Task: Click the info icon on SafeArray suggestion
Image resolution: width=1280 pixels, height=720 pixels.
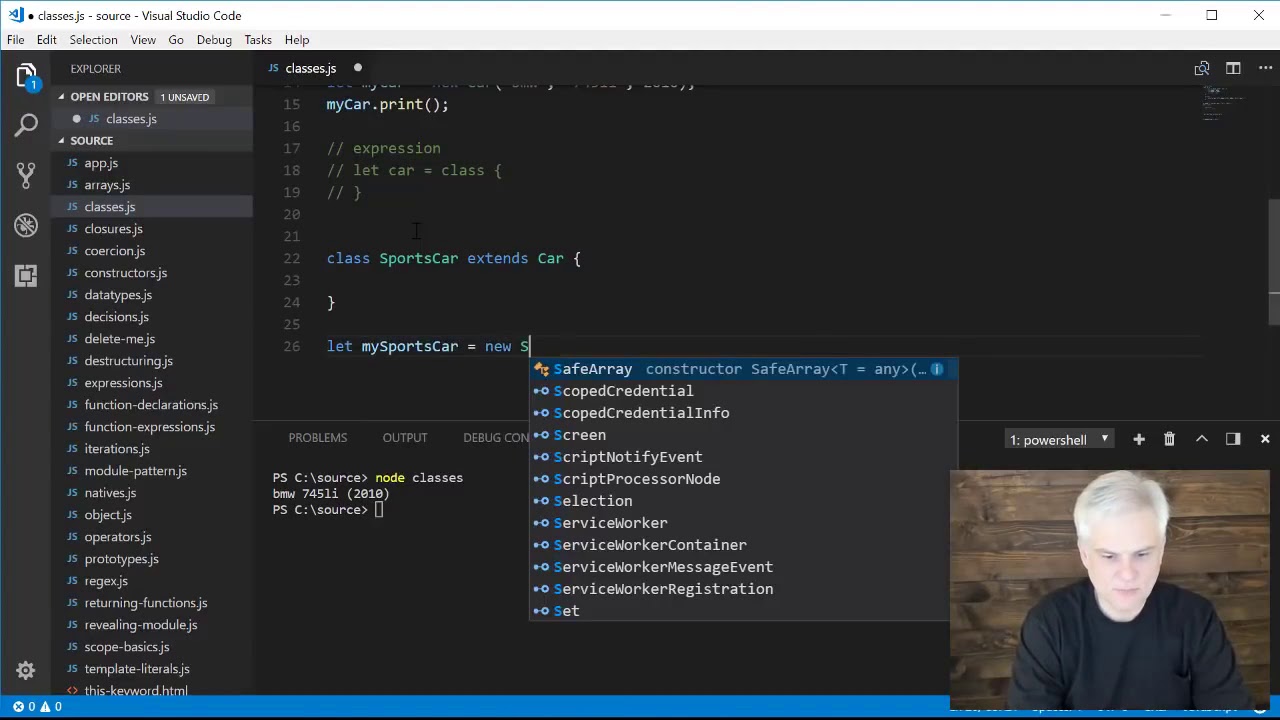Action: click(936, 369)
